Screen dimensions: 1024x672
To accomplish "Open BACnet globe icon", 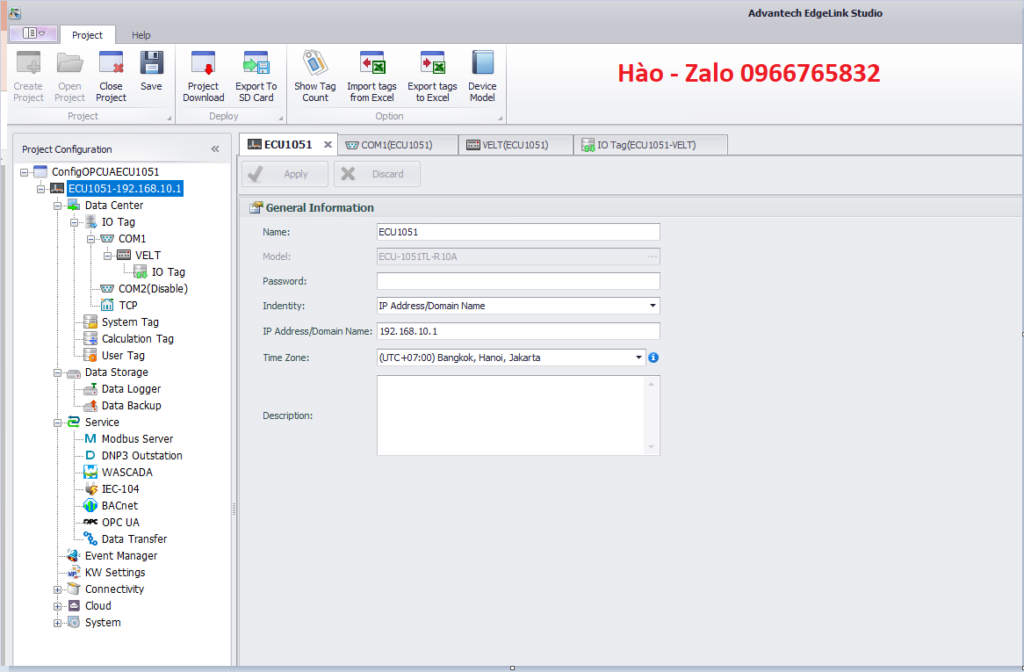I will coord(91,505).
